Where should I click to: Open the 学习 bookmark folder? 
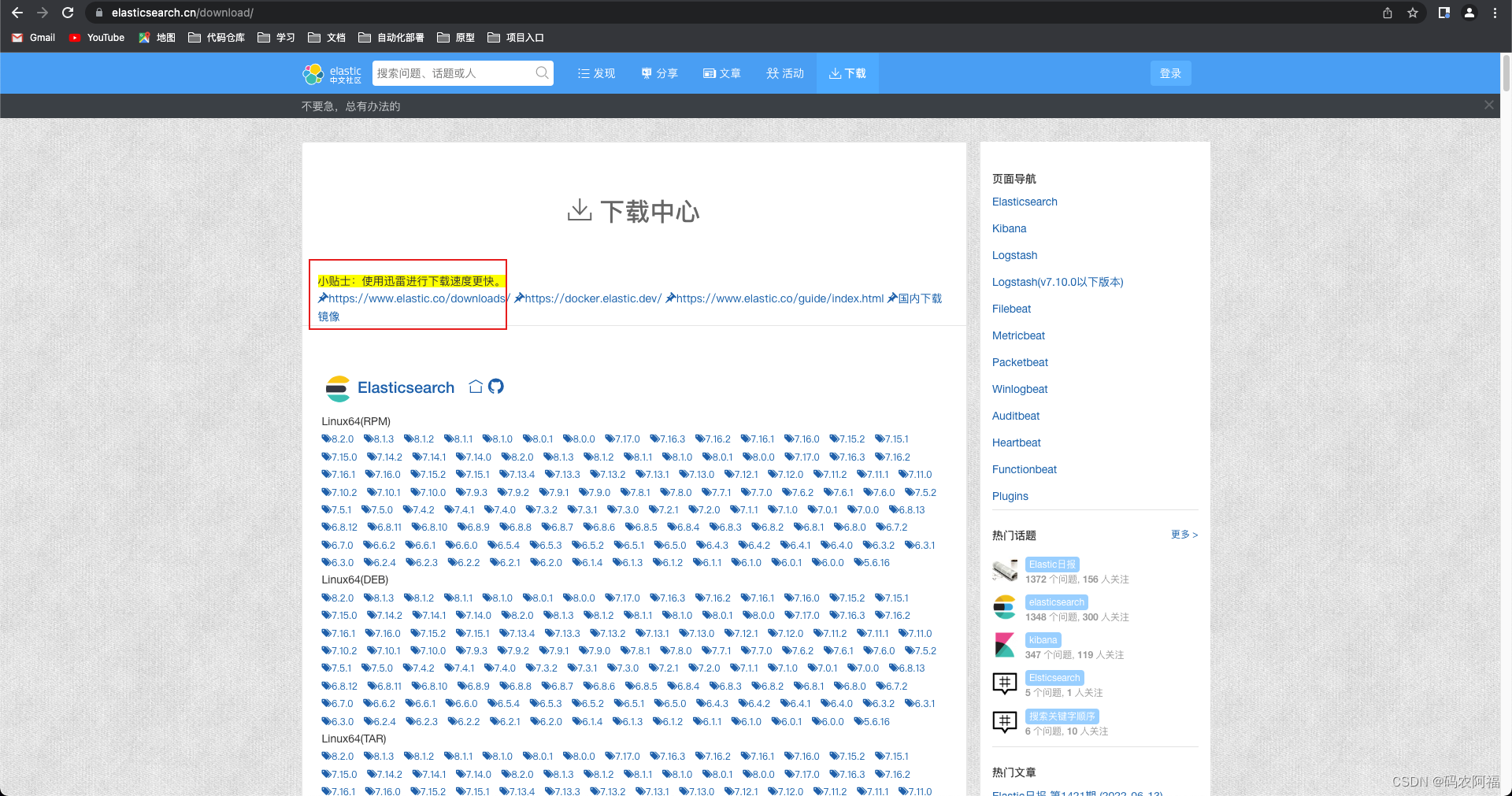coord(276,38)
